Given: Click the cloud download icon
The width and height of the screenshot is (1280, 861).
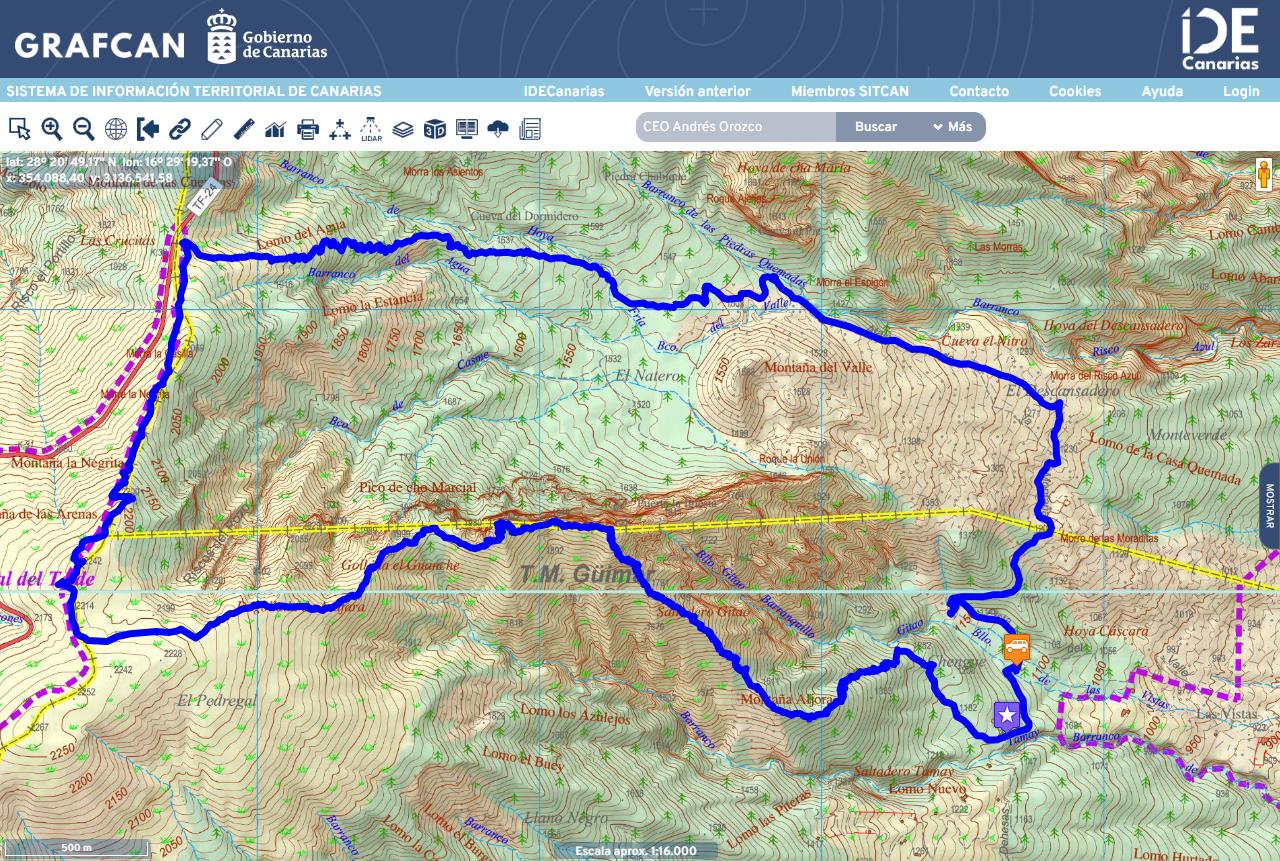Looking at the screenshot, I should click(498, 129).
